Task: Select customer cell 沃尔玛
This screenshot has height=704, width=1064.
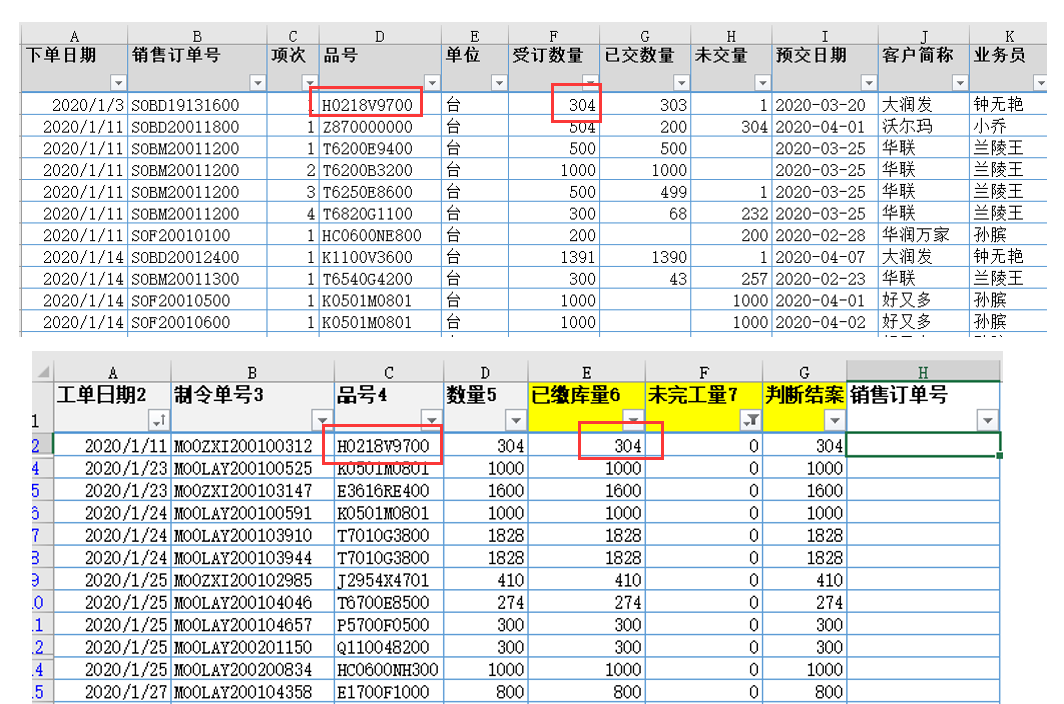Action: 924,126
